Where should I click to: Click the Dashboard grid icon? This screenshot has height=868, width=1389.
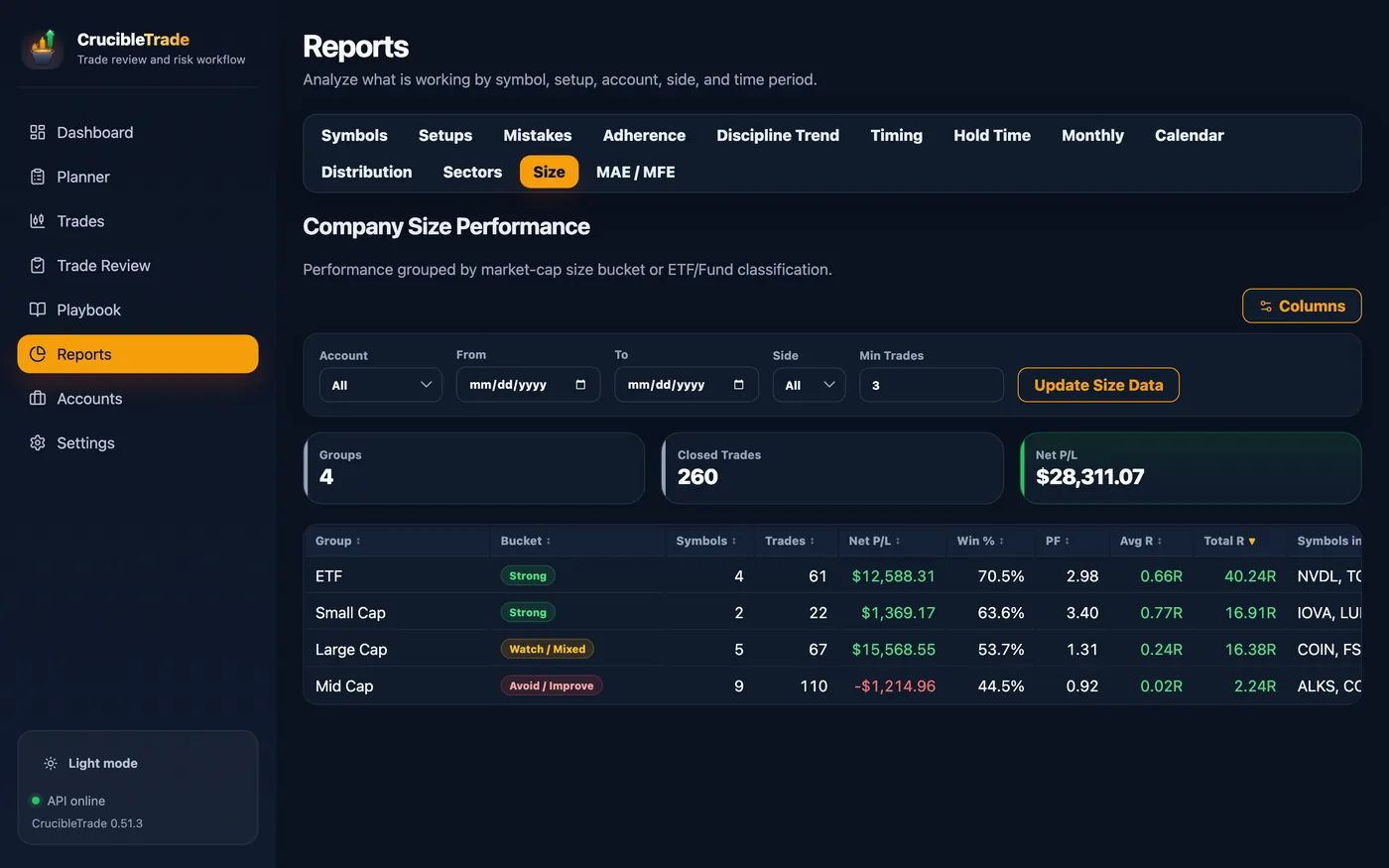pos(38,132)
